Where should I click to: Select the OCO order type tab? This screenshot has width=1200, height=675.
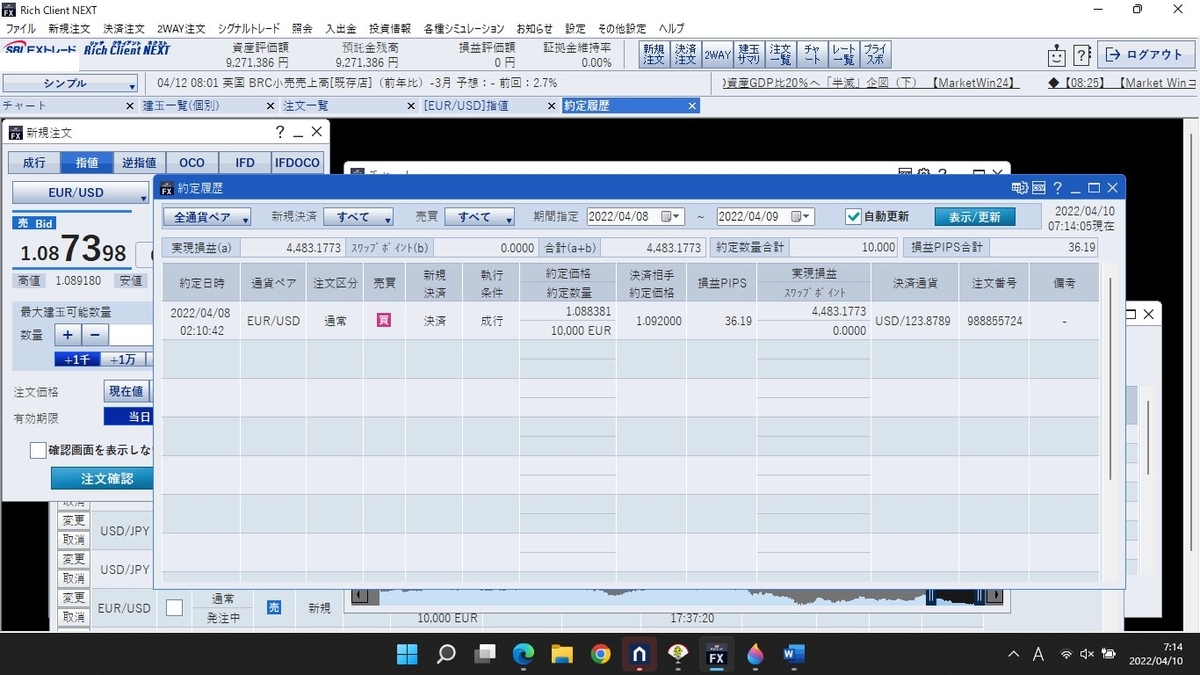192,163
